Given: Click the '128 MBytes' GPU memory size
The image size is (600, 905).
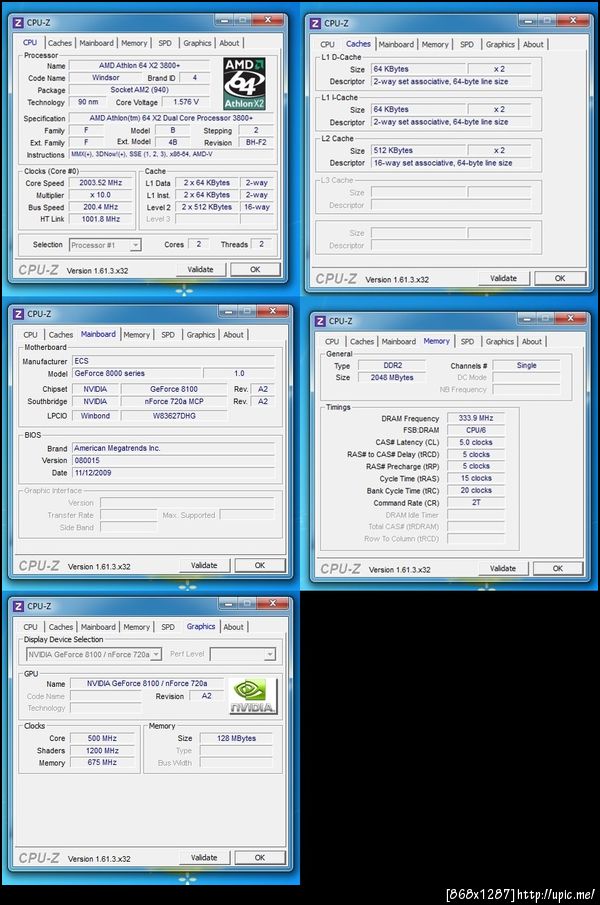Looking at the screenshot, I should coord(236,738).
